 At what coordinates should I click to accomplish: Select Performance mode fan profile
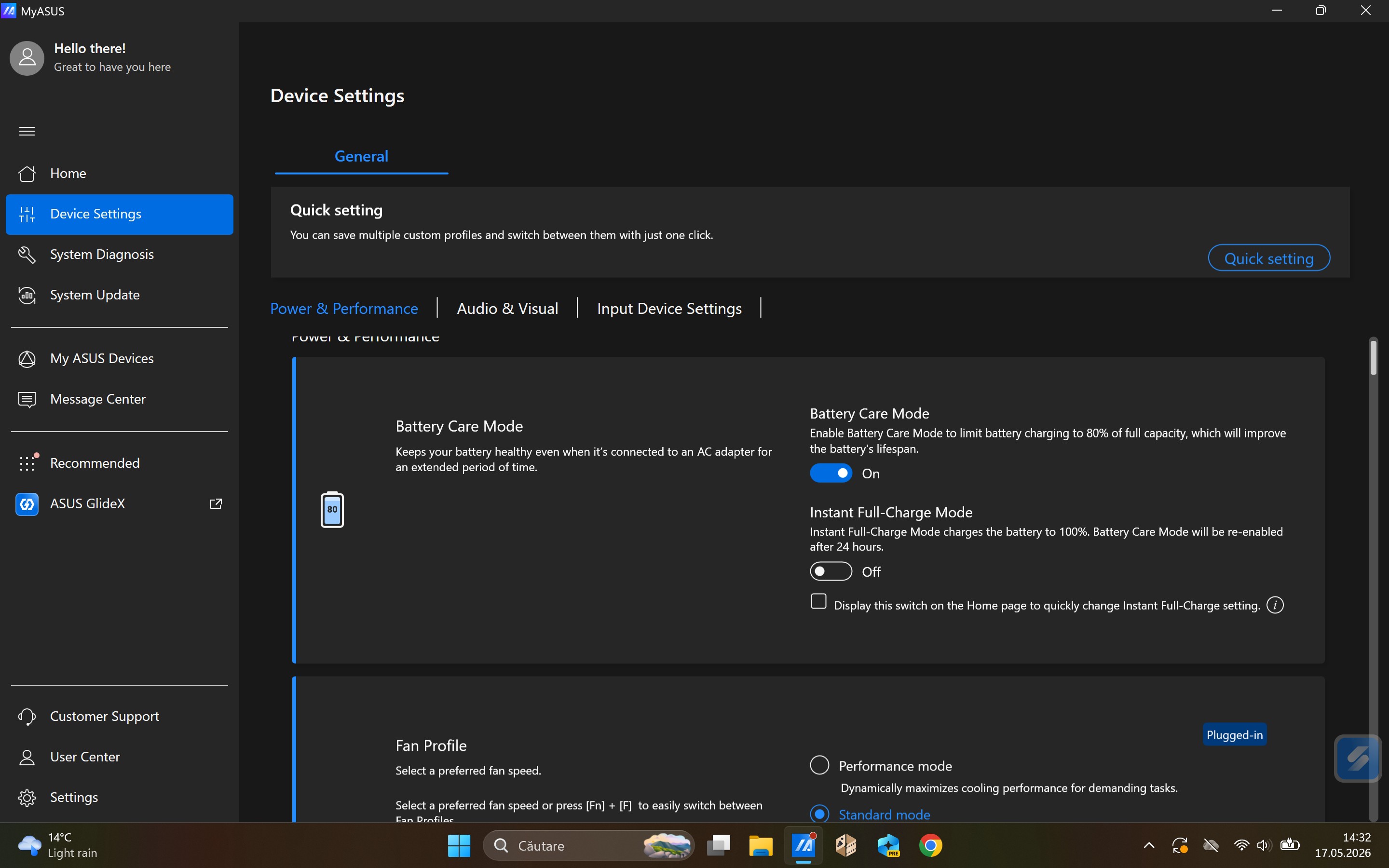(819, 765)
